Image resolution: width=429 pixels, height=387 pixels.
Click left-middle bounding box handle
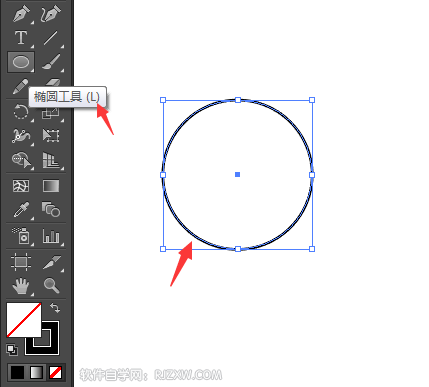click(163, 175)
